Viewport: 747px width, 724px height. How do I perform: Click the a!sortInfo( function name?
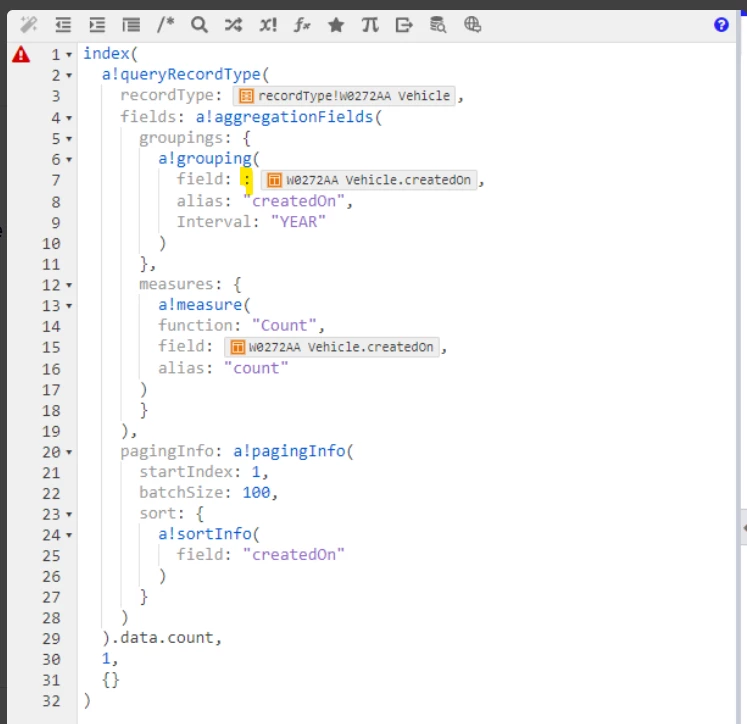pyautogui.click(x=209, y=534)
